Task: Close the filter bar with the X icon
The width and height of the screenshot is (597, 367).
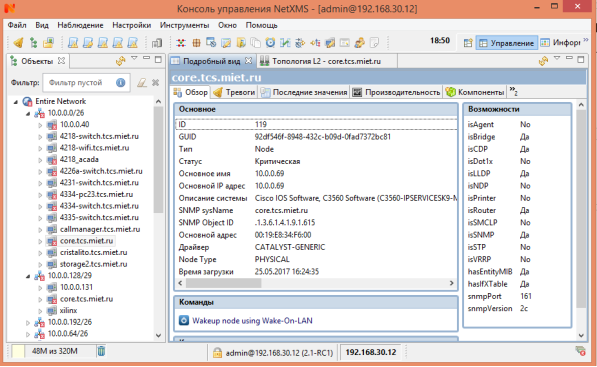Action: 155,83
